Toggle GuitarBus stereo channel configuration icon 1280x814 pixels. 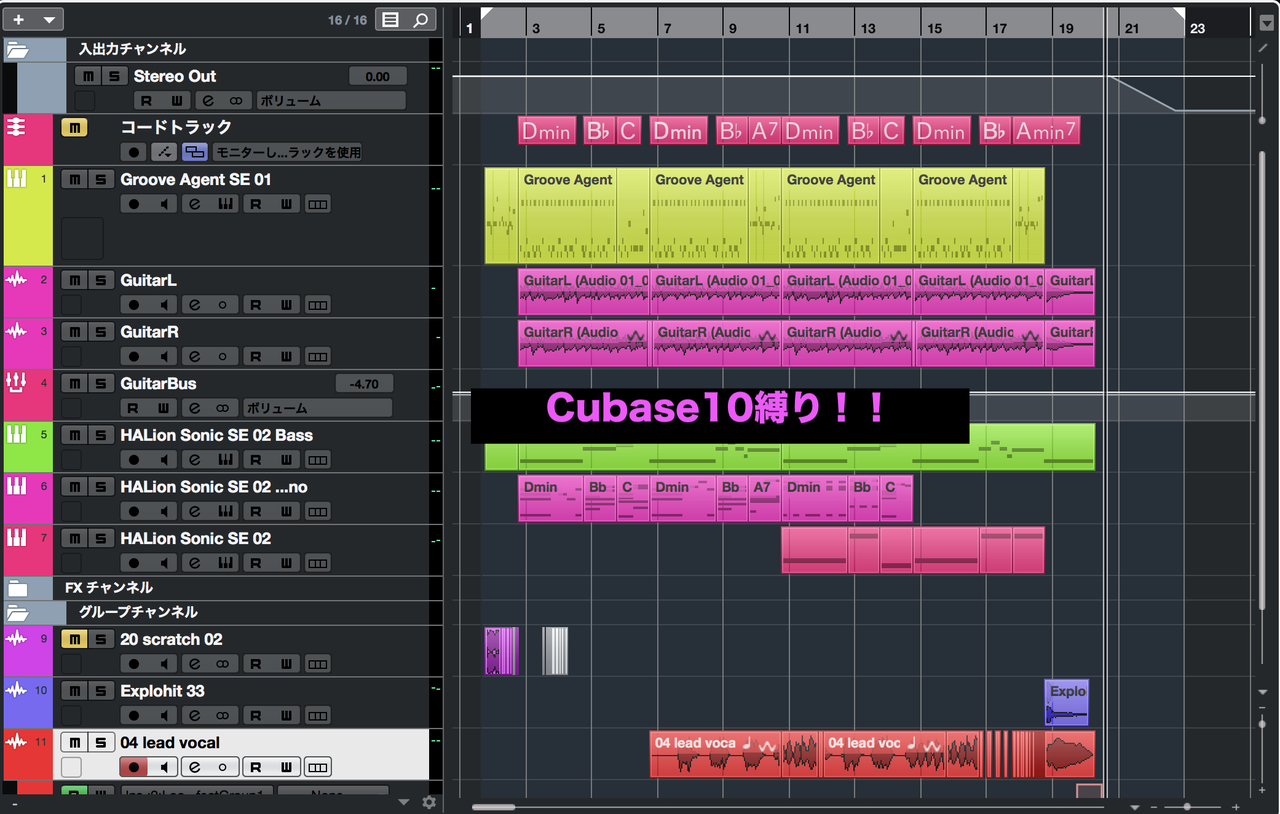pos(222,408)
